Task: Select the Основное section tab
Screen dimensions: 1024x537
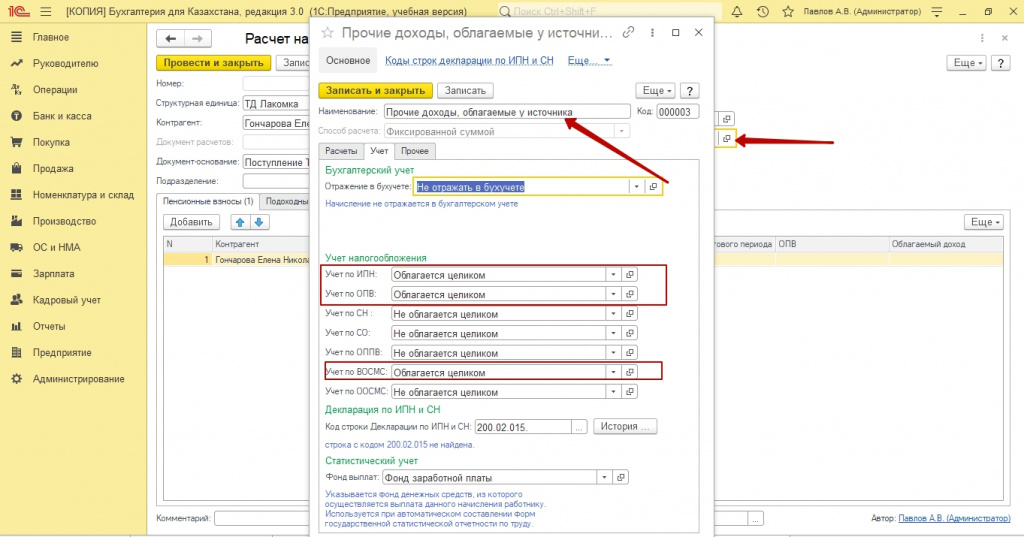Action: [348, 61]
